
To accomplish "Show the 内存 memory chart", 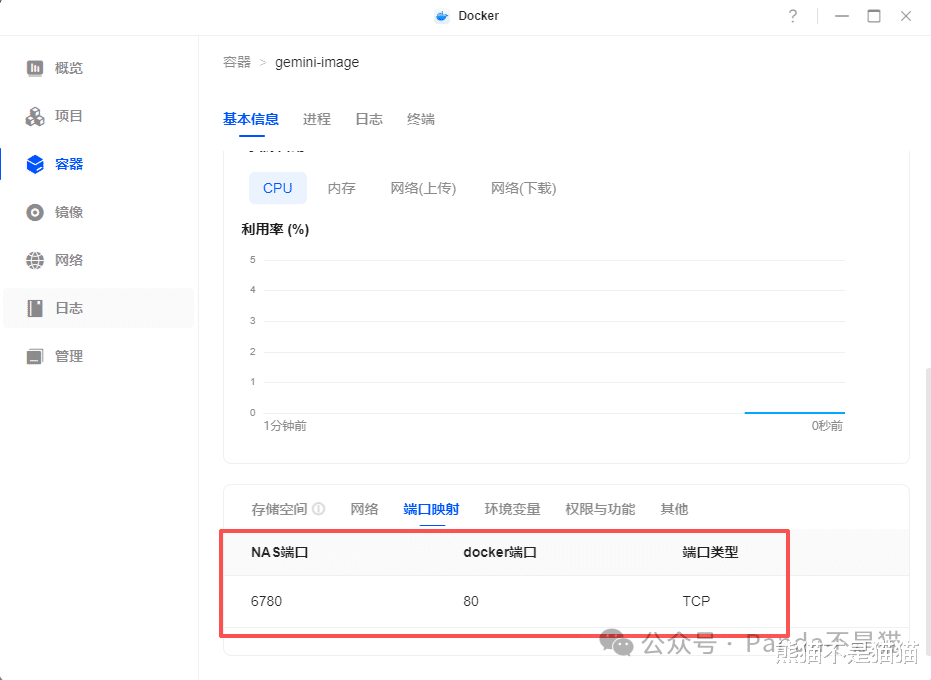I will pos(341,188).
